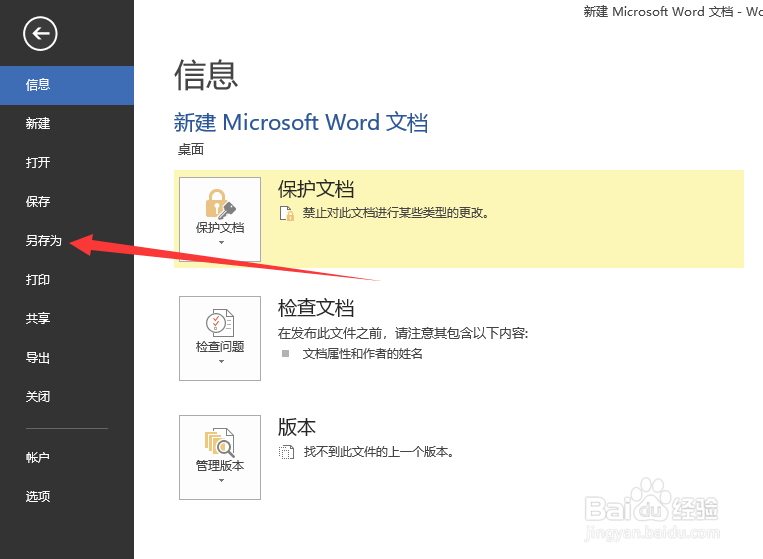Image resolution: width=763 pixels, height=559 pixels.
Task: Open the 帐户 page
Action: 67,457
